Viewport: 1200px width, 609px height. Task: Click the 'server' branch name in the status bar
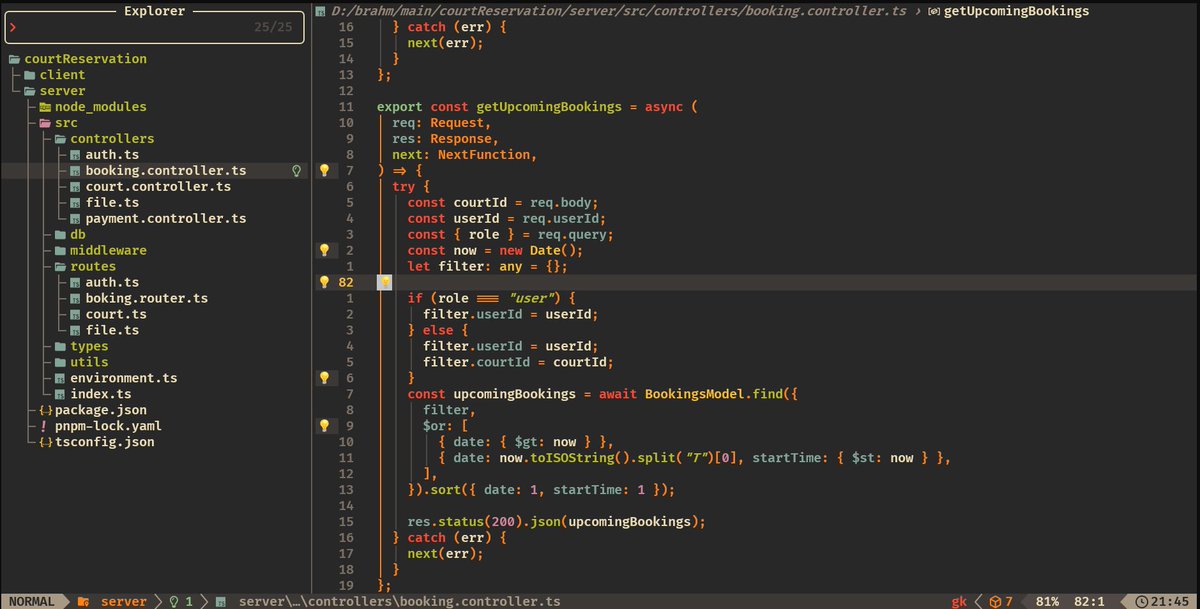(124, 602)
